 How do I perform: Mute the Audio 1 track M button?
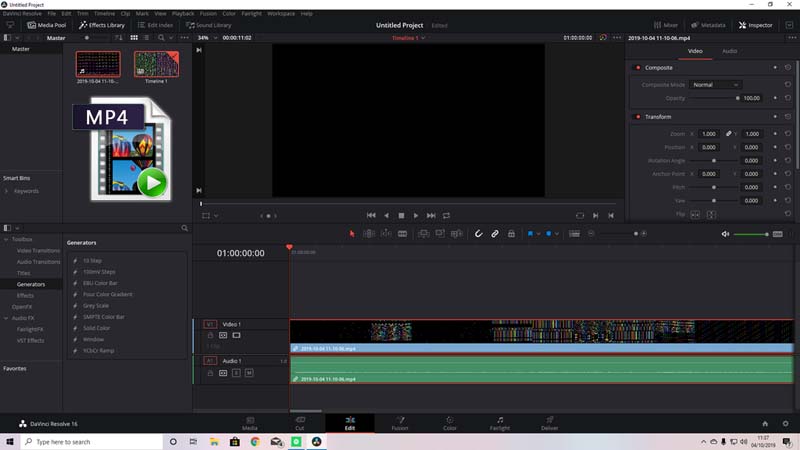(249, 373)
